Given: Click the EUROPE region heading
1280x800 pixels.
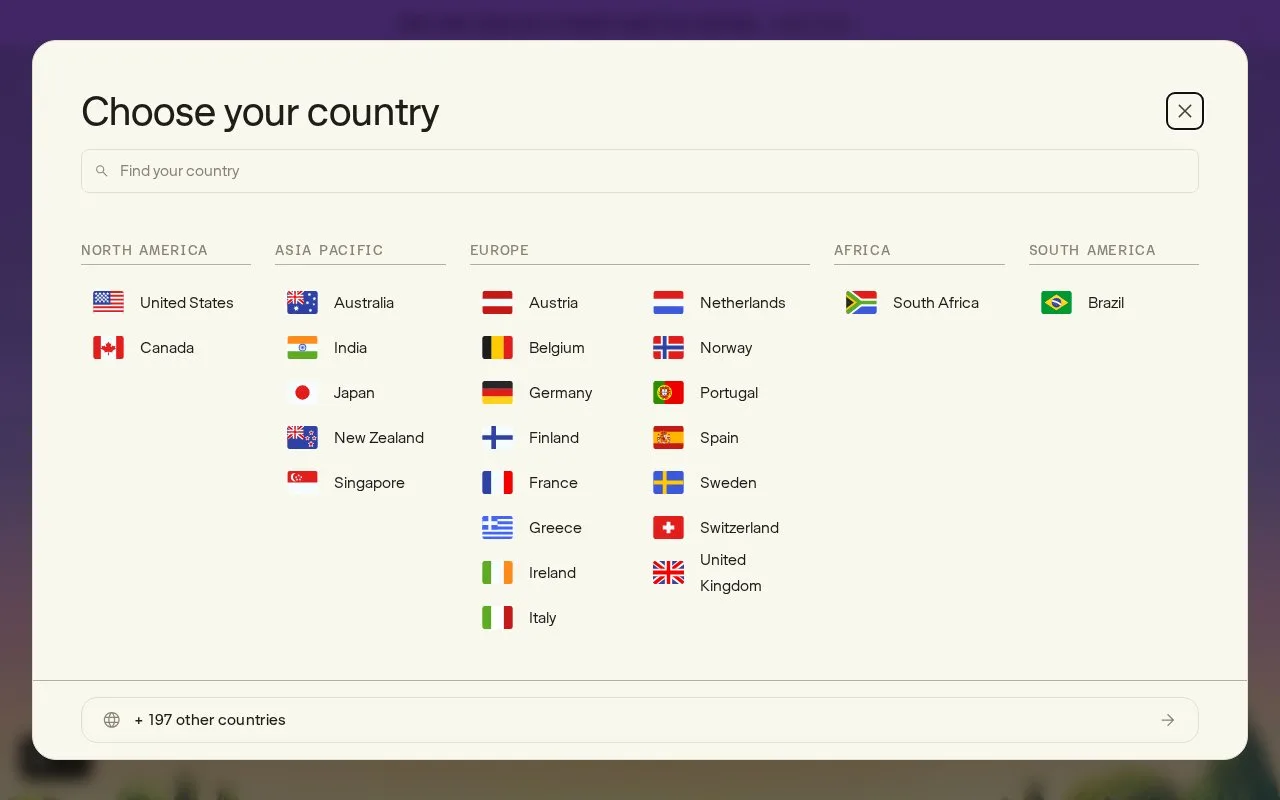Looking at the screenshot, I should point(499,250).
